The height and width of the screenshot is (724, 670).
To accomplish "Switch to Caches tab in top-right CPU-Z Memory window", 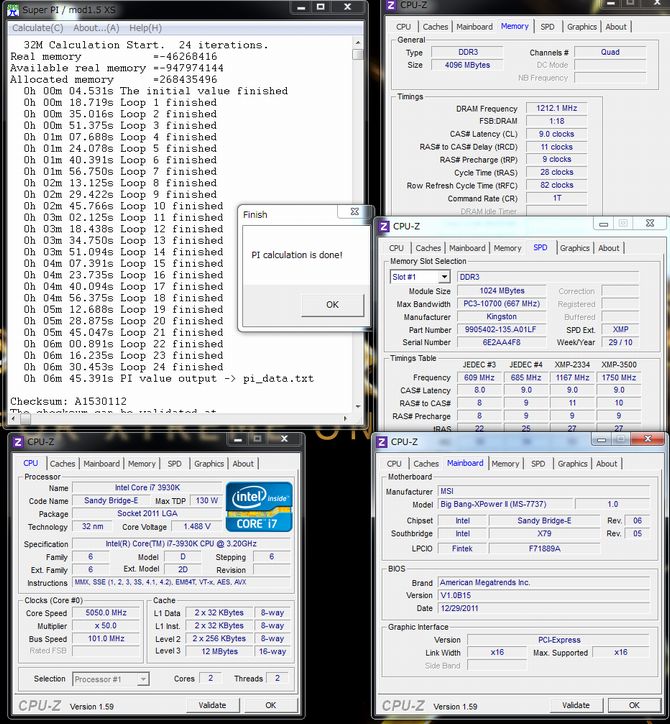I will (435, 27).
